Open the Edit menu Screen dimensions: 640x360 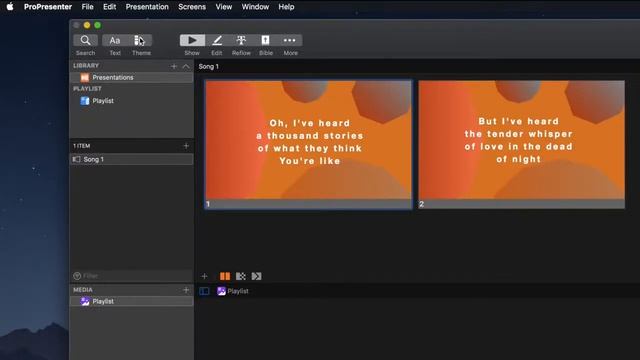109,7
